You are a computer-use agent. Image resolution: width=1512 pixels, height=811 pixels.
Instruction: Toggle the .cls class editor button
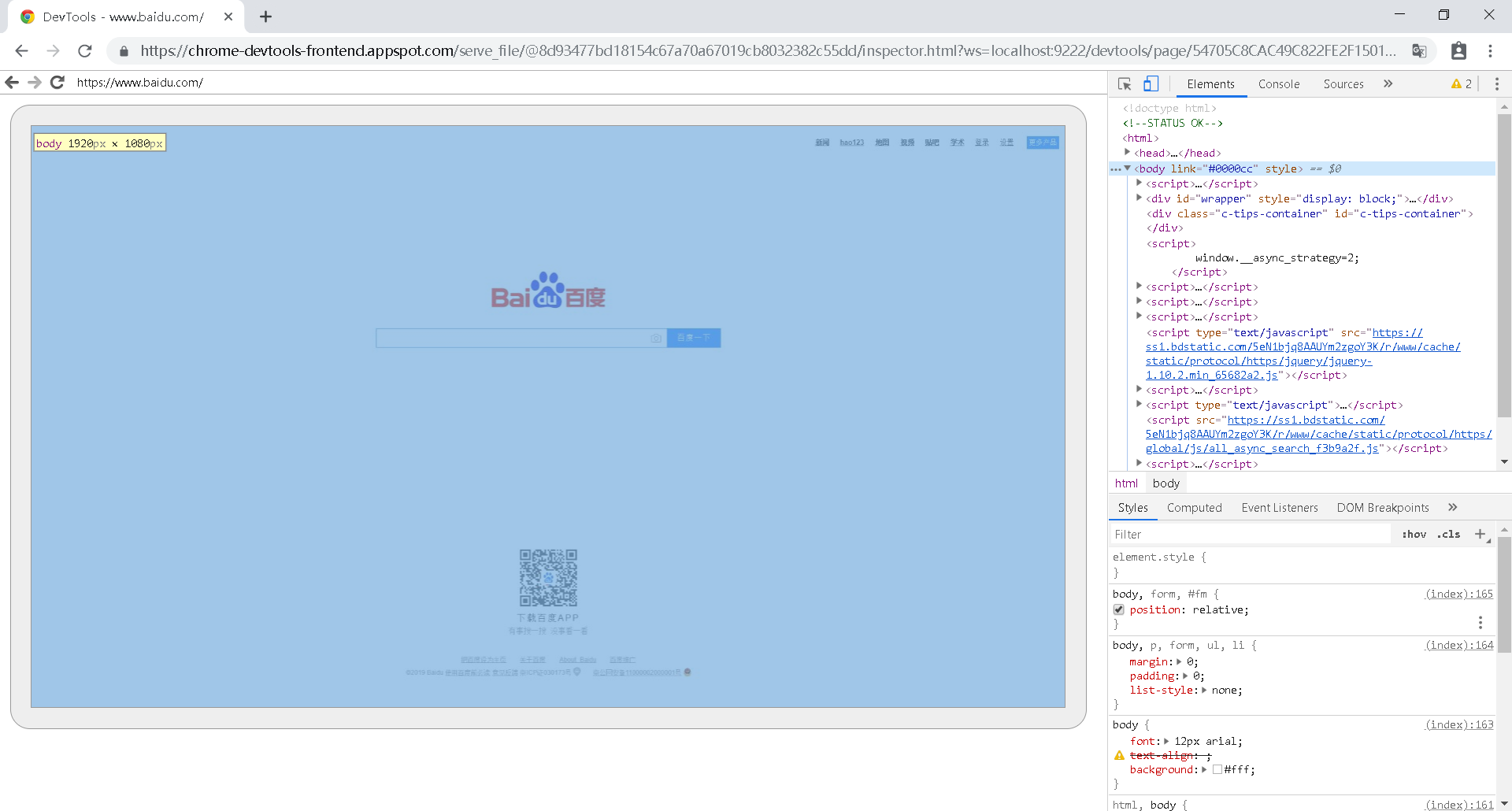[x=1449, y=534]
